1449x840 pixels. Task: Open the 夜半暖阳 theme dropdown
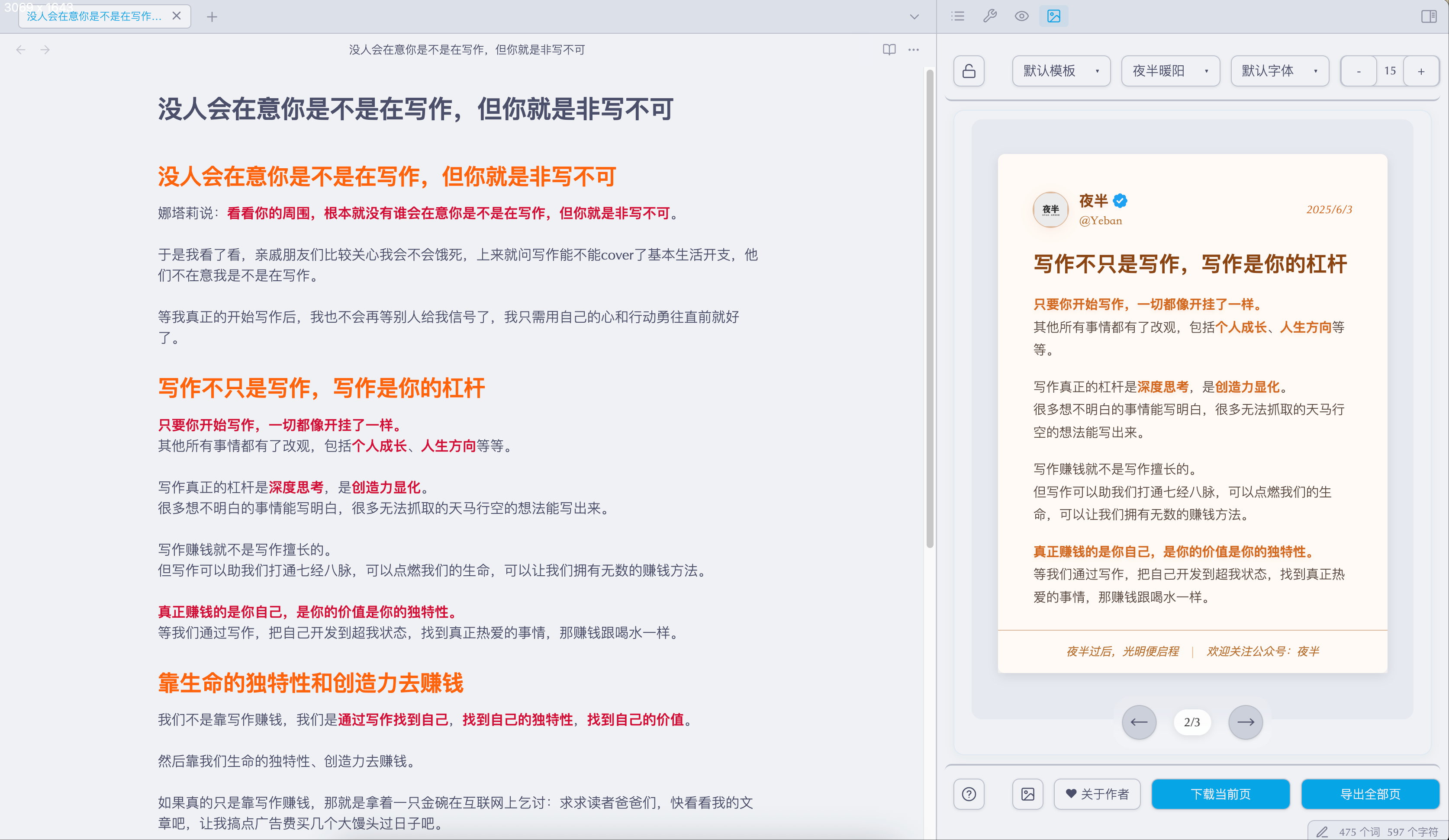pos(1170,71)
